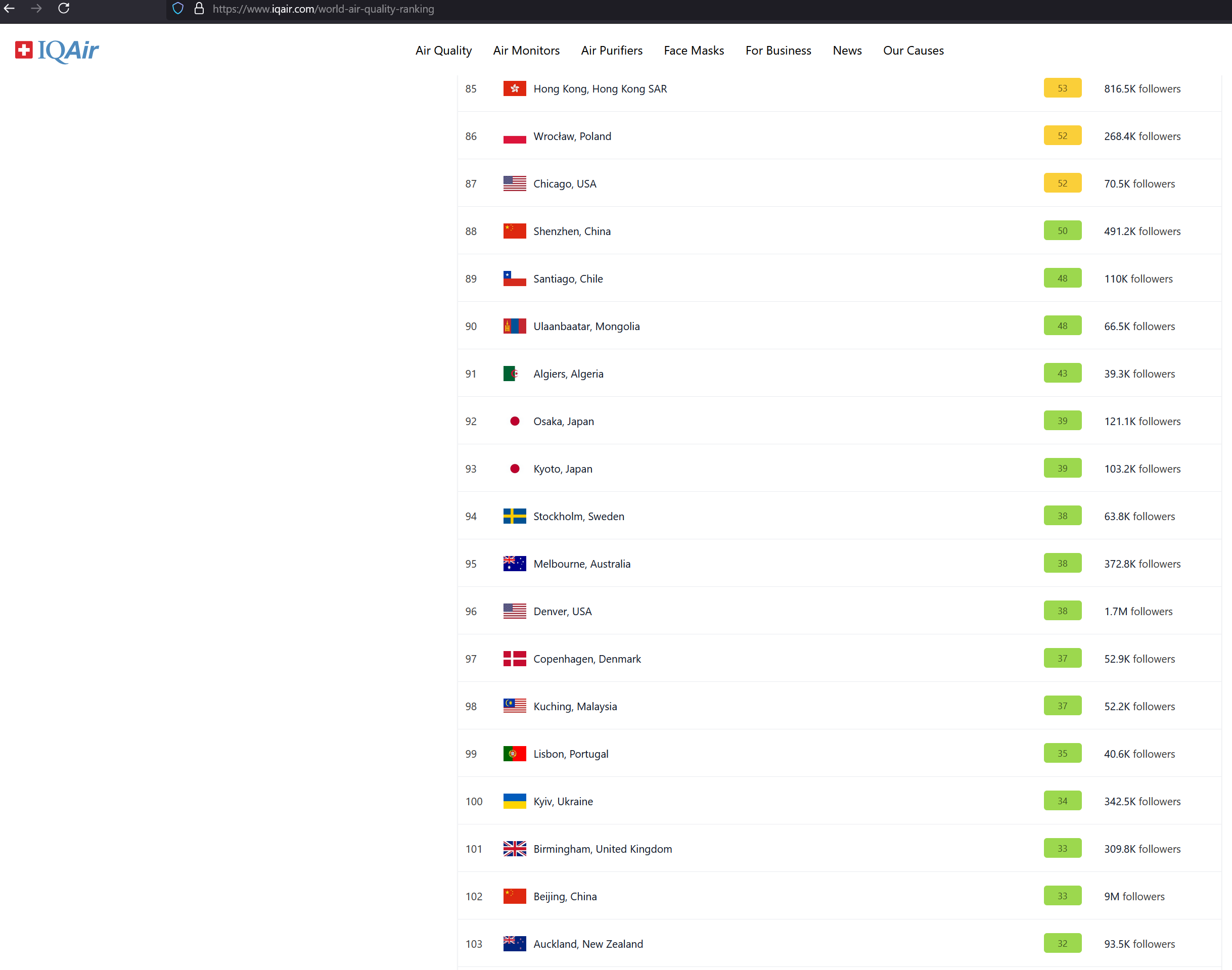Click the Ukraine flag beside Kyiv
Viewport: 1232px width, 970px height.
click(x=514, y=801)
